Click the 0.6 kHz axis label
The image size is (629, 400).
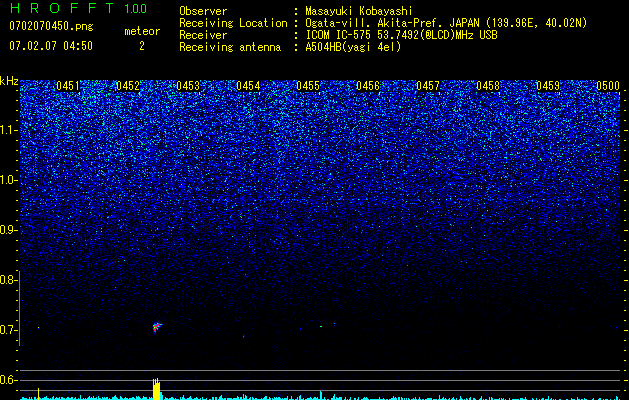pyautogui.click(x=8, y=380)
